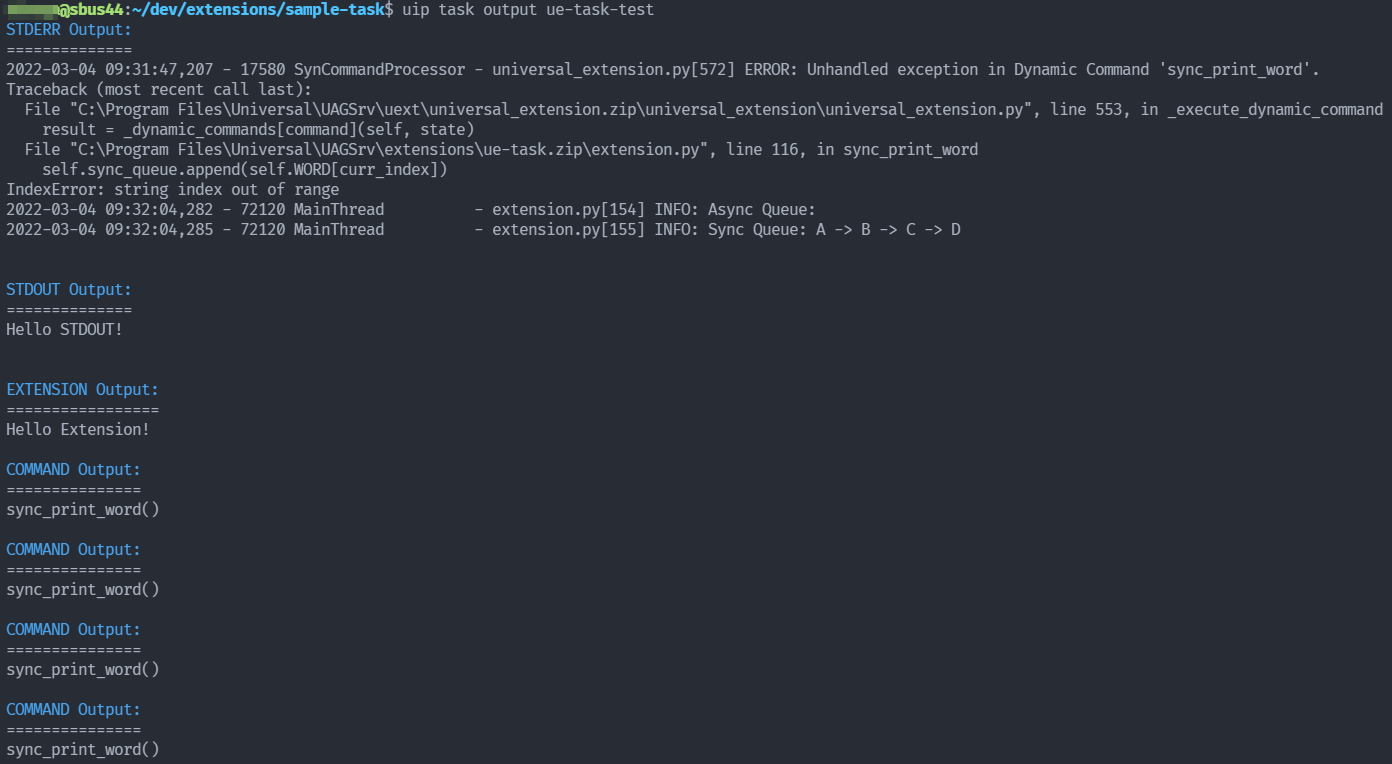Click the STDERR Output heading
The width and height of the screenshot is (1392, 764).
[x=69, y=29]
